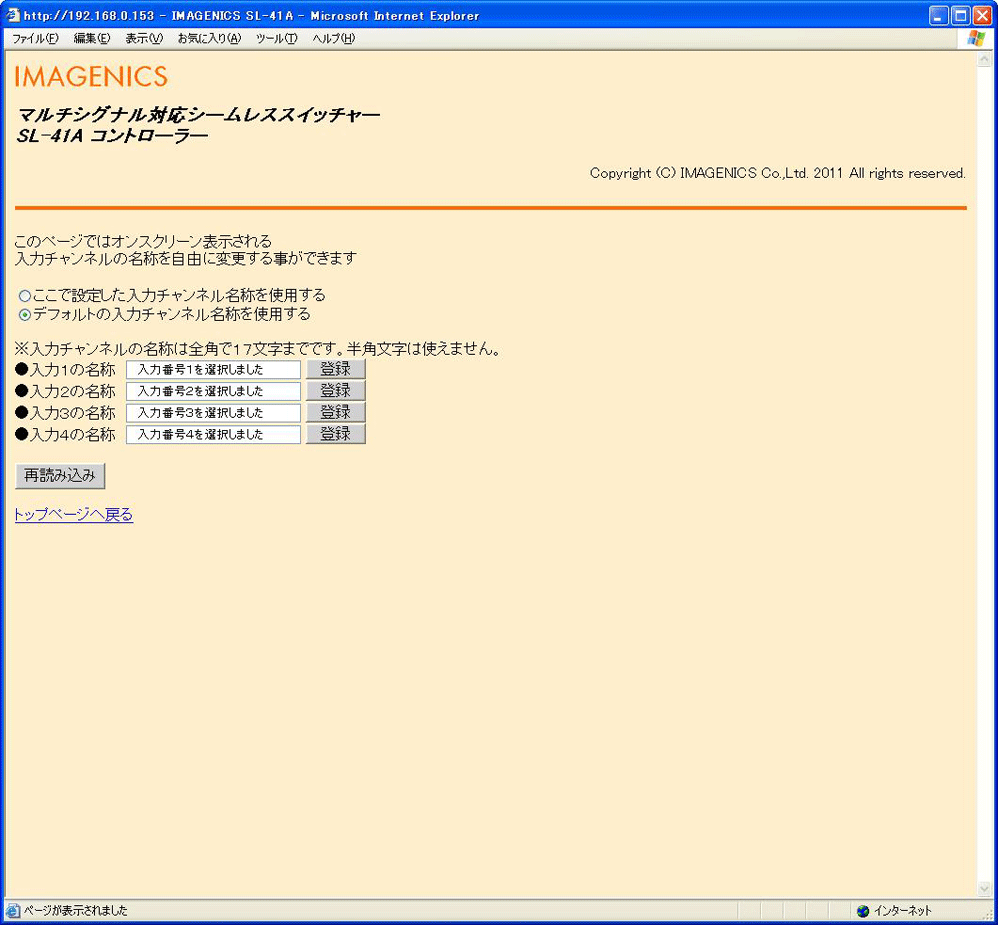Image resolution: width=998 pixels, height=925 pixels.
Task: Click the インターネット zone label
Action: pos(903,911)
